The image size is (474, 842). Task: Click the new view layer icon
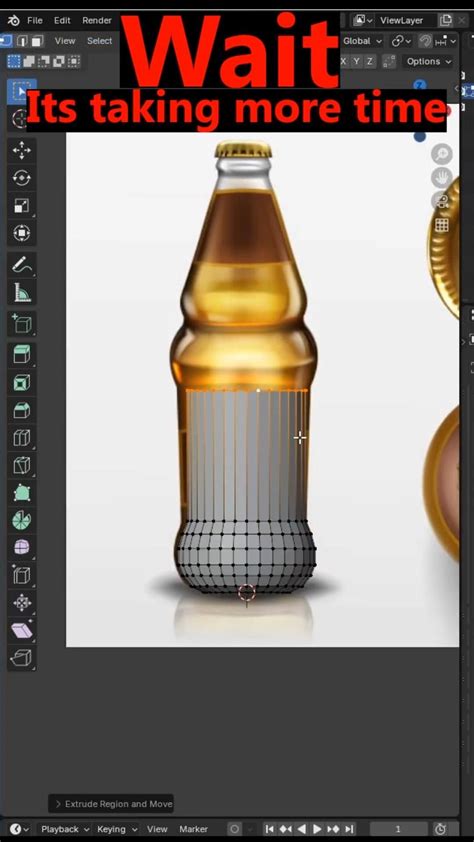coord(446,20)
